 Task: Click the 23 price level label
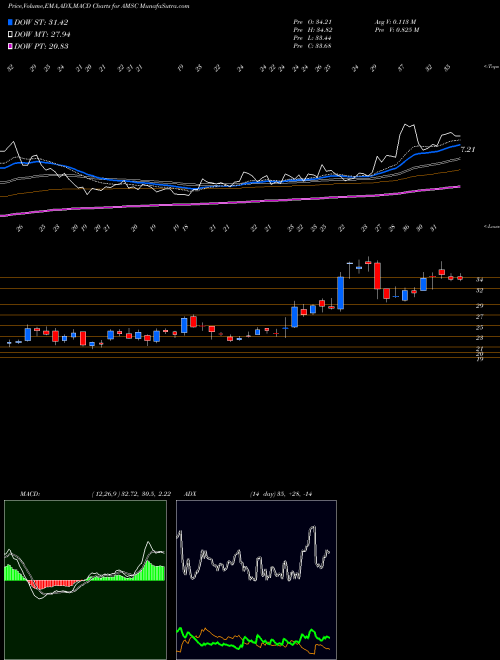tap(479, 338)
